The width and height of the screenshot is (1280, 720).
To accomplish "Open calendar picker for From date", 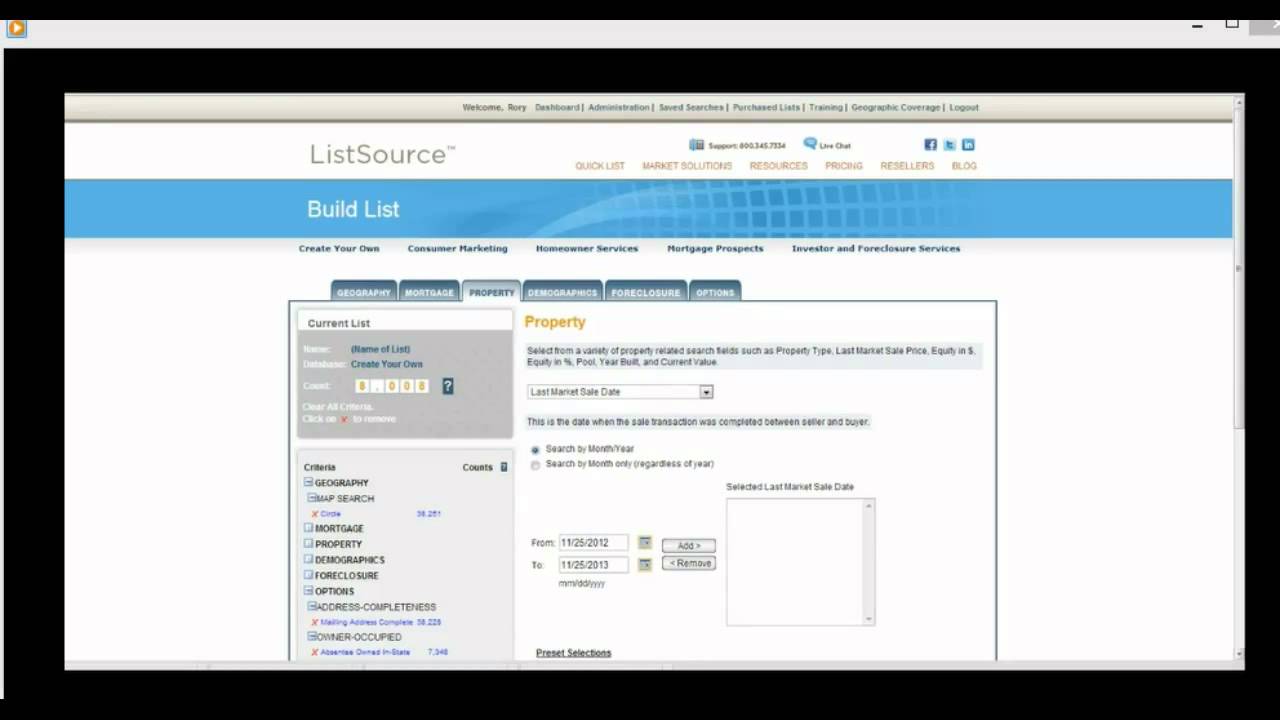I will [x=645, y=543].
